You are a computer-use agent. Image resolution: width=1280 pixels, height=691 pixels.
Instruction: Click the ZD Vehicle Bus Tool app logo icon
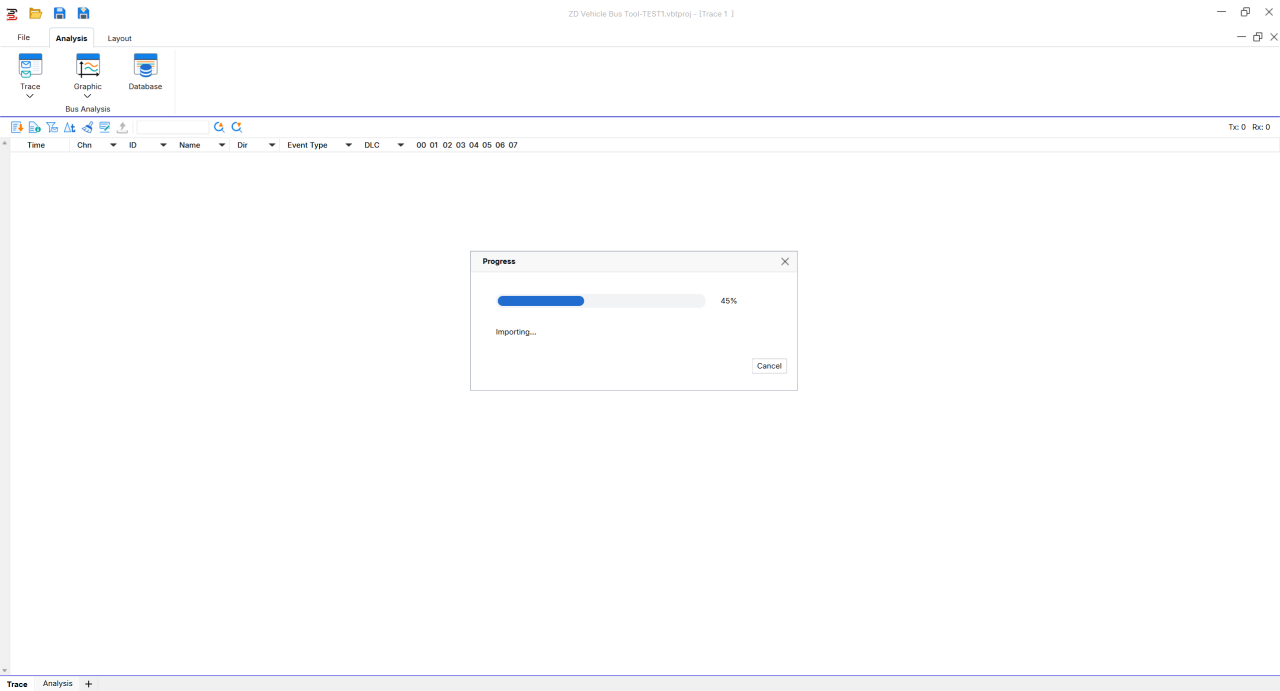coord(12,14)
